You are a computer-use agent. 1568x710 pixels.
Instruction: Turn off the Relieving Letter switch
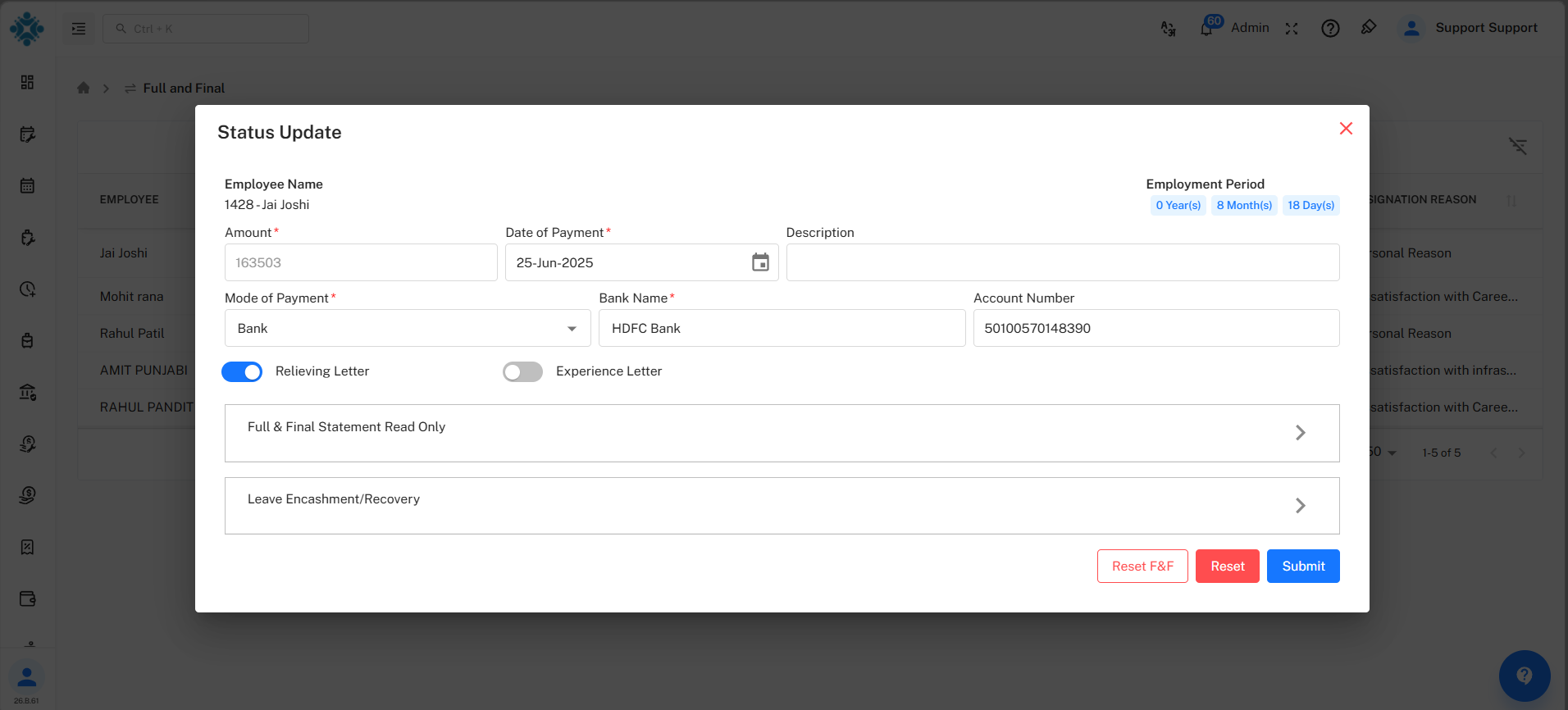(x=242, y=372)
